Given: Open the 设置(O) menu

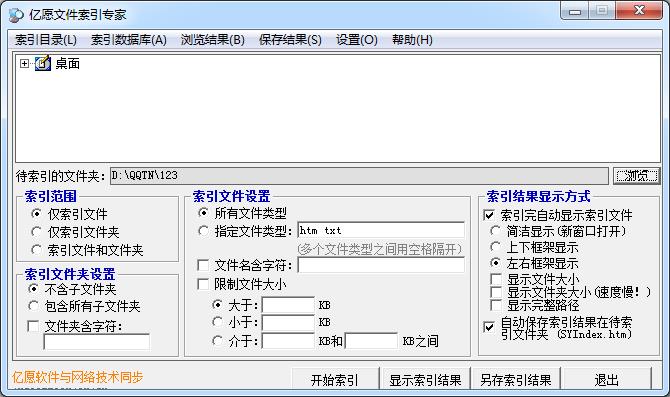Looking at the screenshot, I should [357, 40].
